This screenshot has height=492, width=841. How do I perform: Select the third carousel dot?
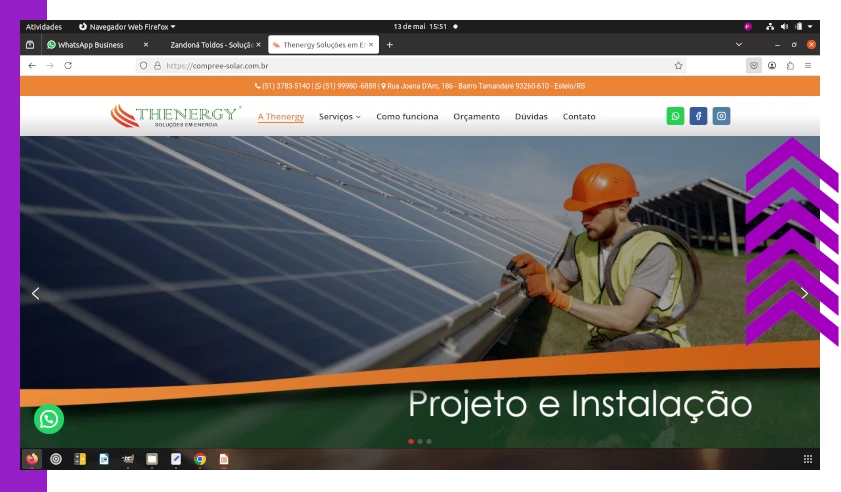click(429, 442)
